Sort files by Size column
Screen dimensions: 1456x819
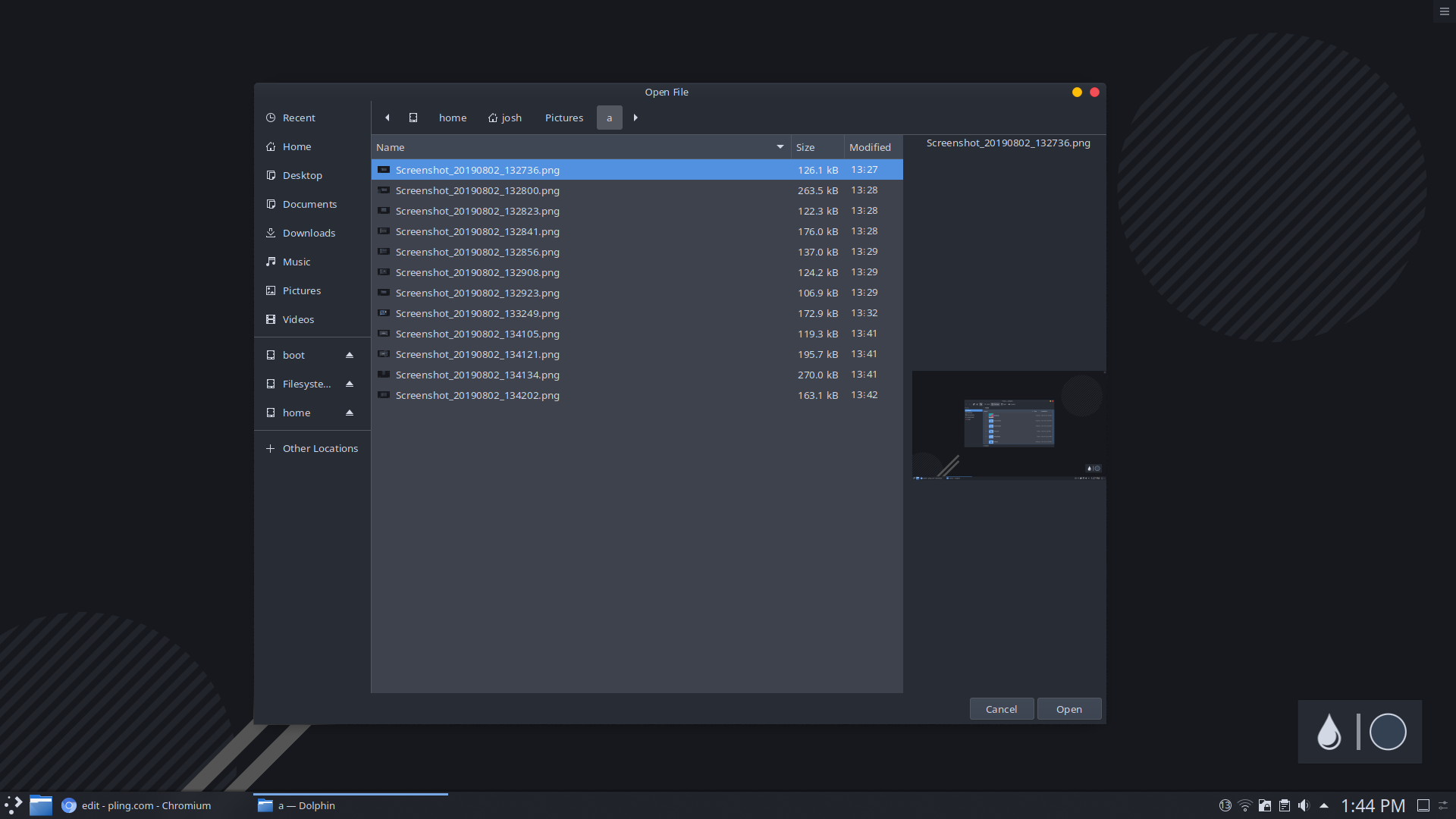pos(817,147)
